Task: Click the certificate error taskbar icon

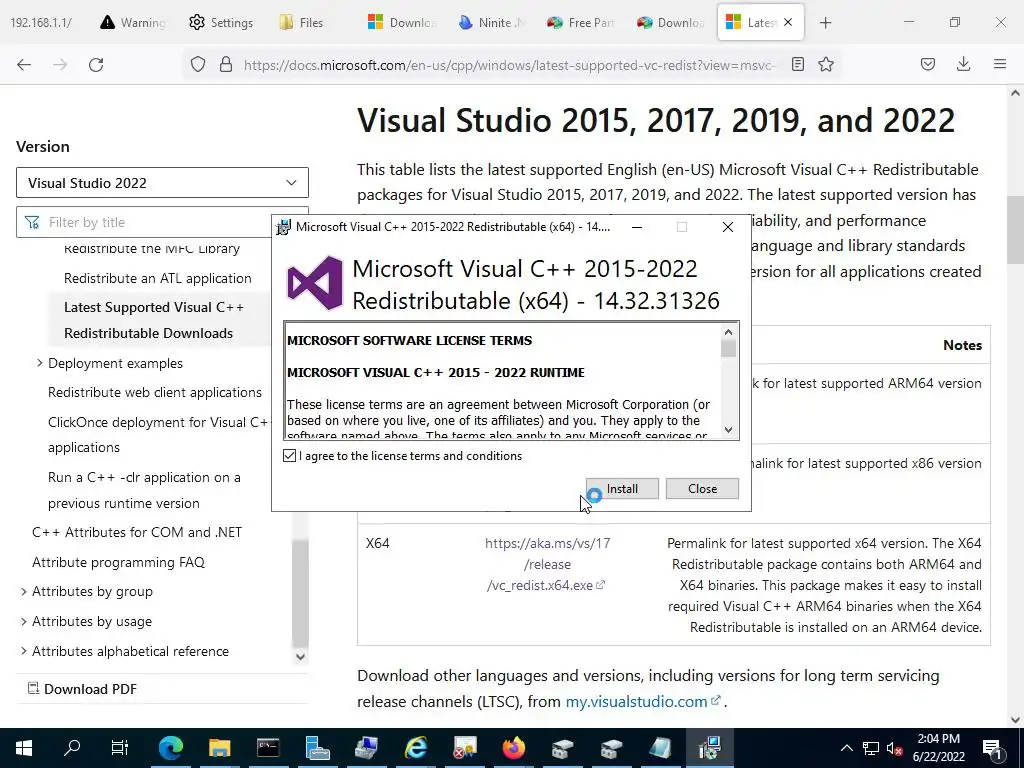Action: [464, 748]
